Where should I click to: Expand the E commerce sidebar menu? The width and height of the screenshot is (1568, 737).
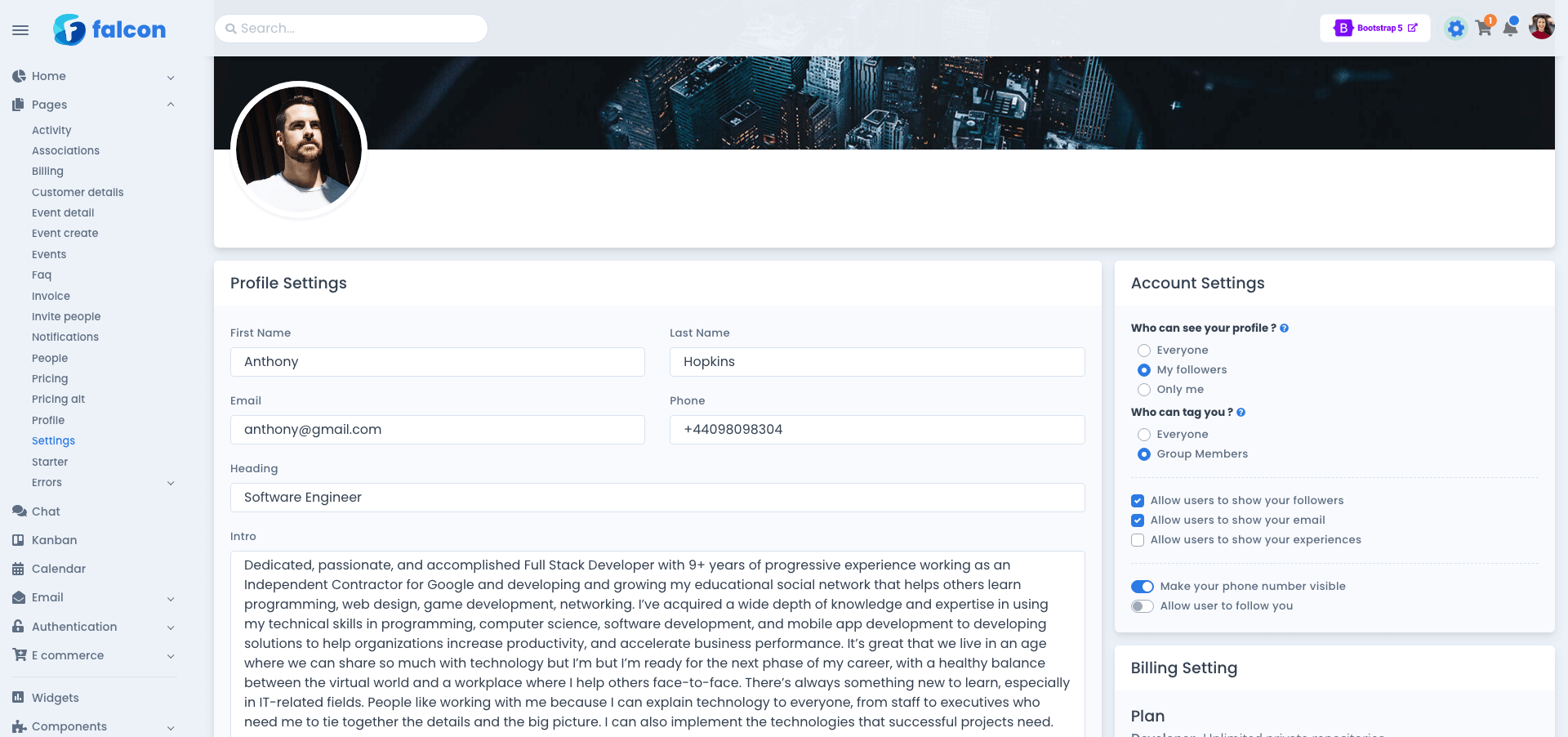(x=171, y=656)
